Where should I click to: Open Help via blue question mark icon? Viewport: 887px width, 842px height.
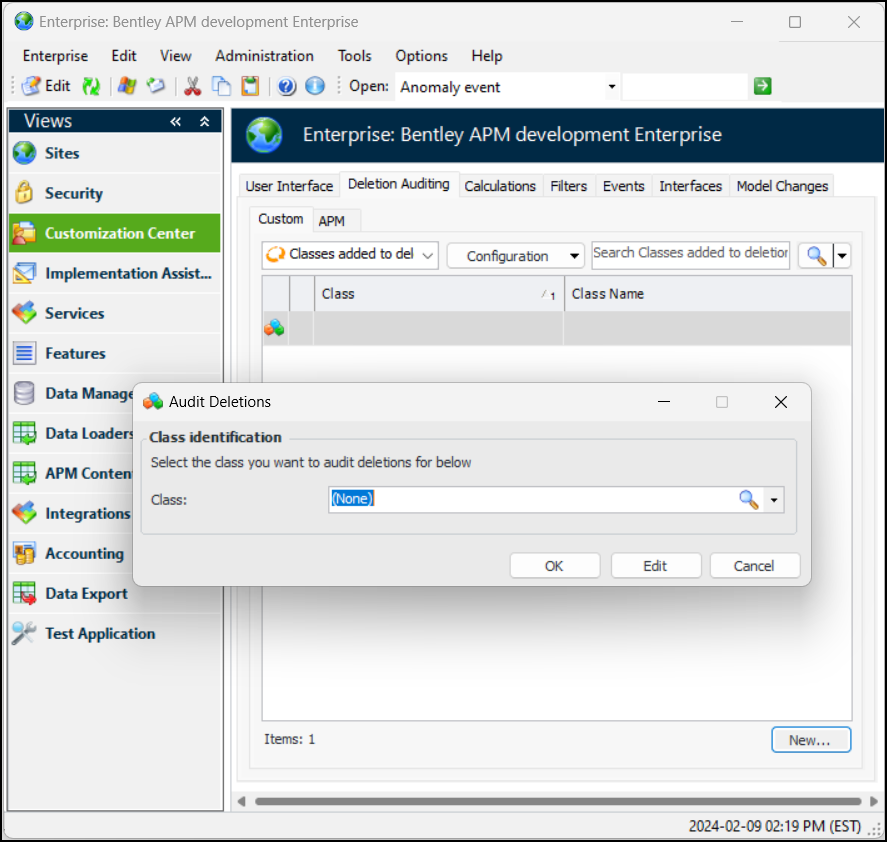[x=287, y=87]
